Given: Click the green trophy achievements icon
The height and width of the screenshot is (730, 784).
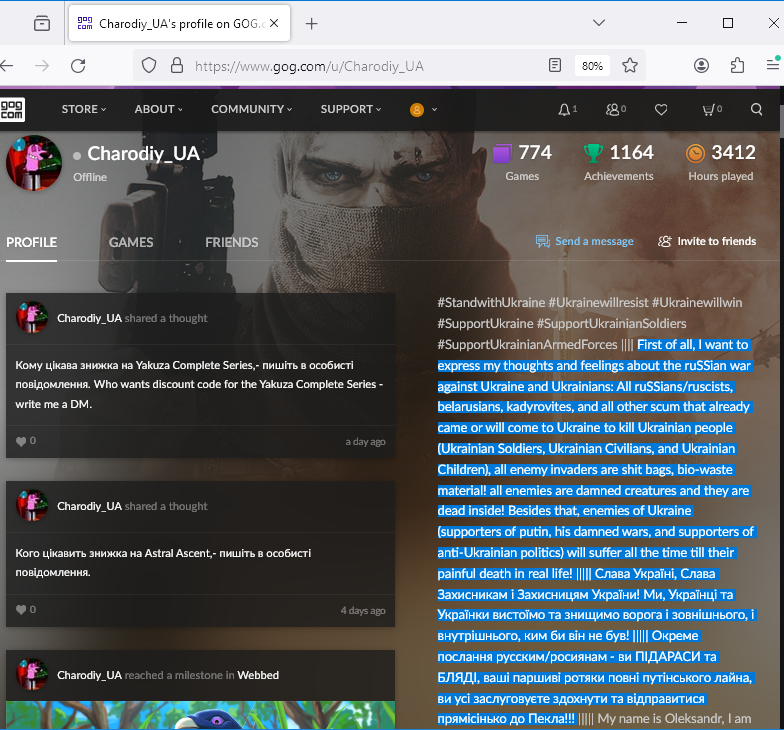Looking at the screenshot, I should tap(594, 153).
